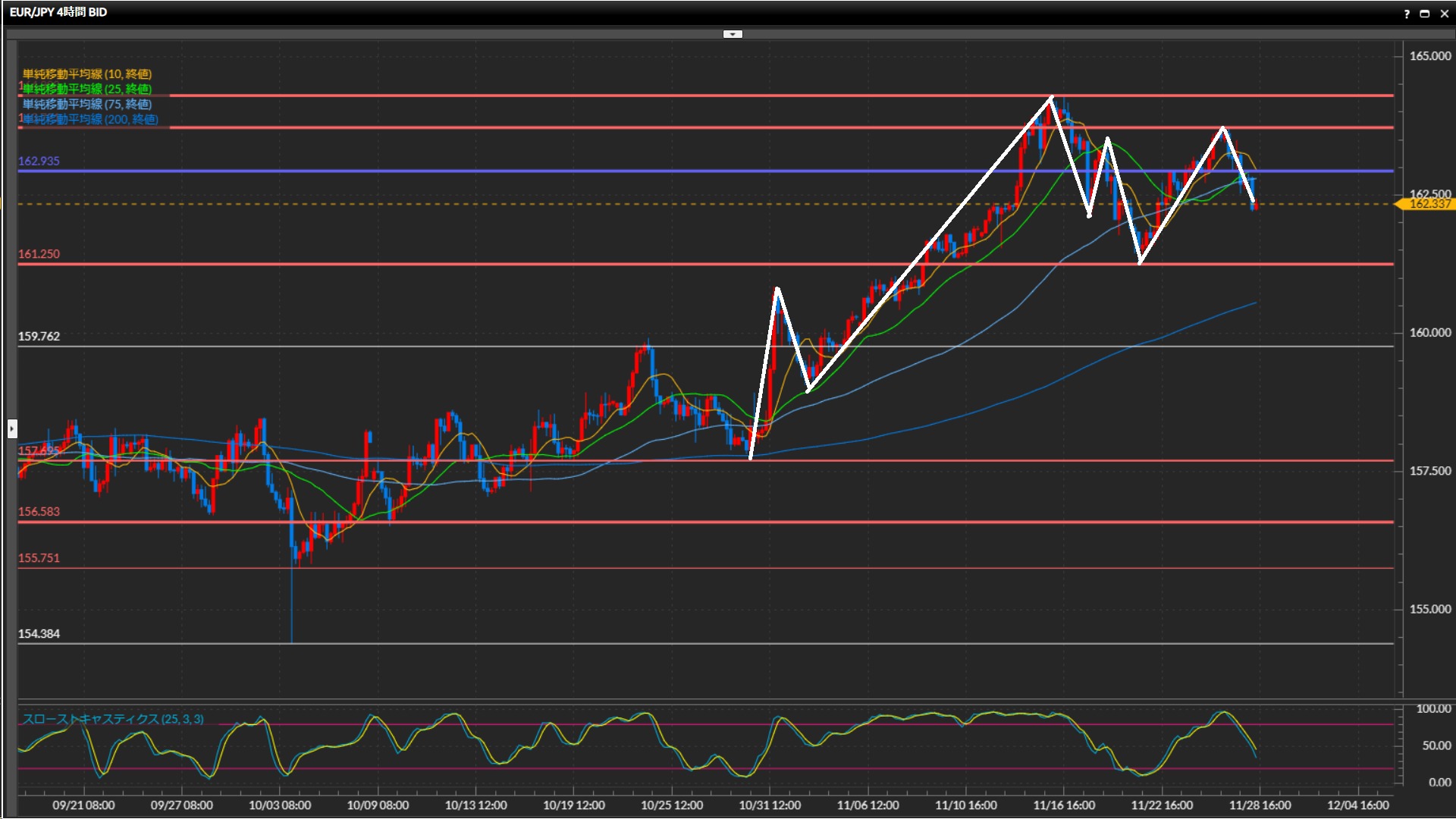Viewport: 1456px width, 819px height.
Task: Click the 159.762 gray horizontal line label
Action: point(39,336)
